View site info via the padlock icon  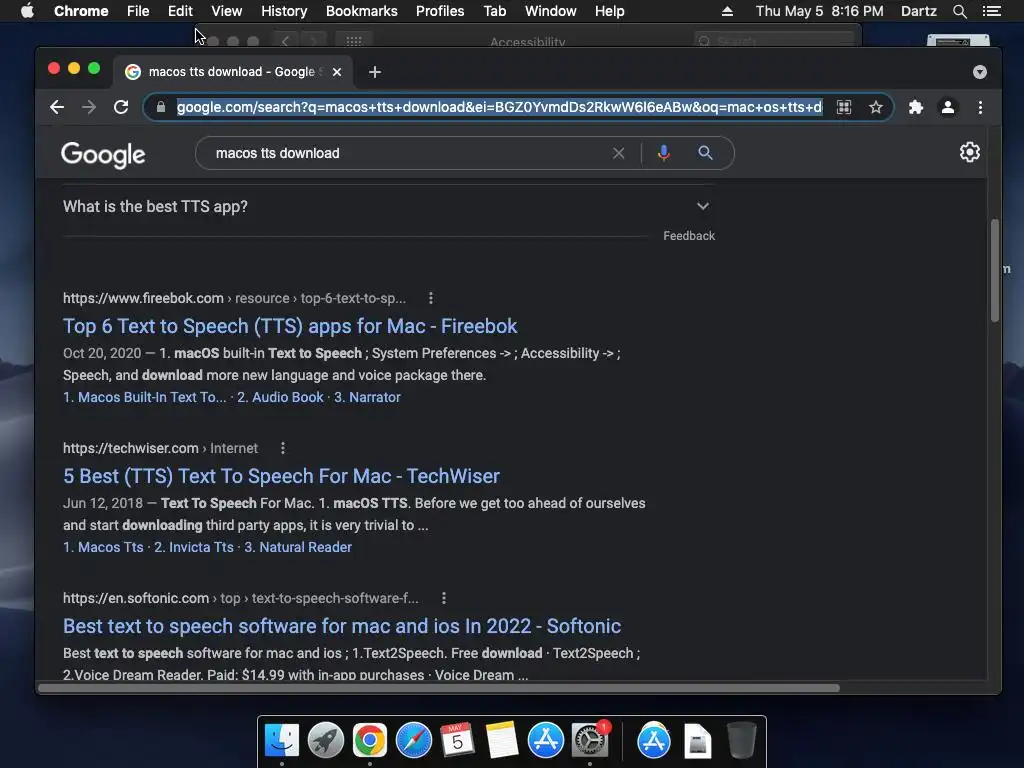pyautogui.click(x=161, y=107)
